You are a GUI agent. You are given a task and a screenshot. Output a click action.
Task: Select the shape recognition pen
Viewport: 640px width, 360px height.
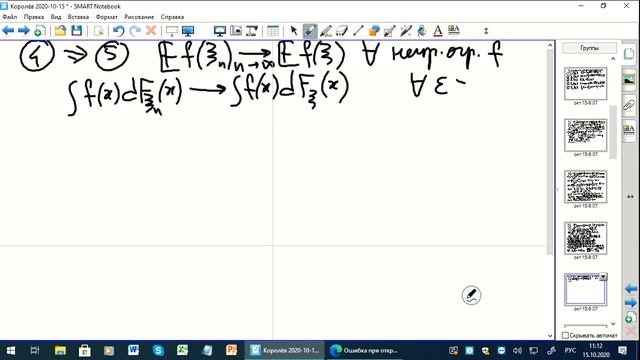point(390,31)
